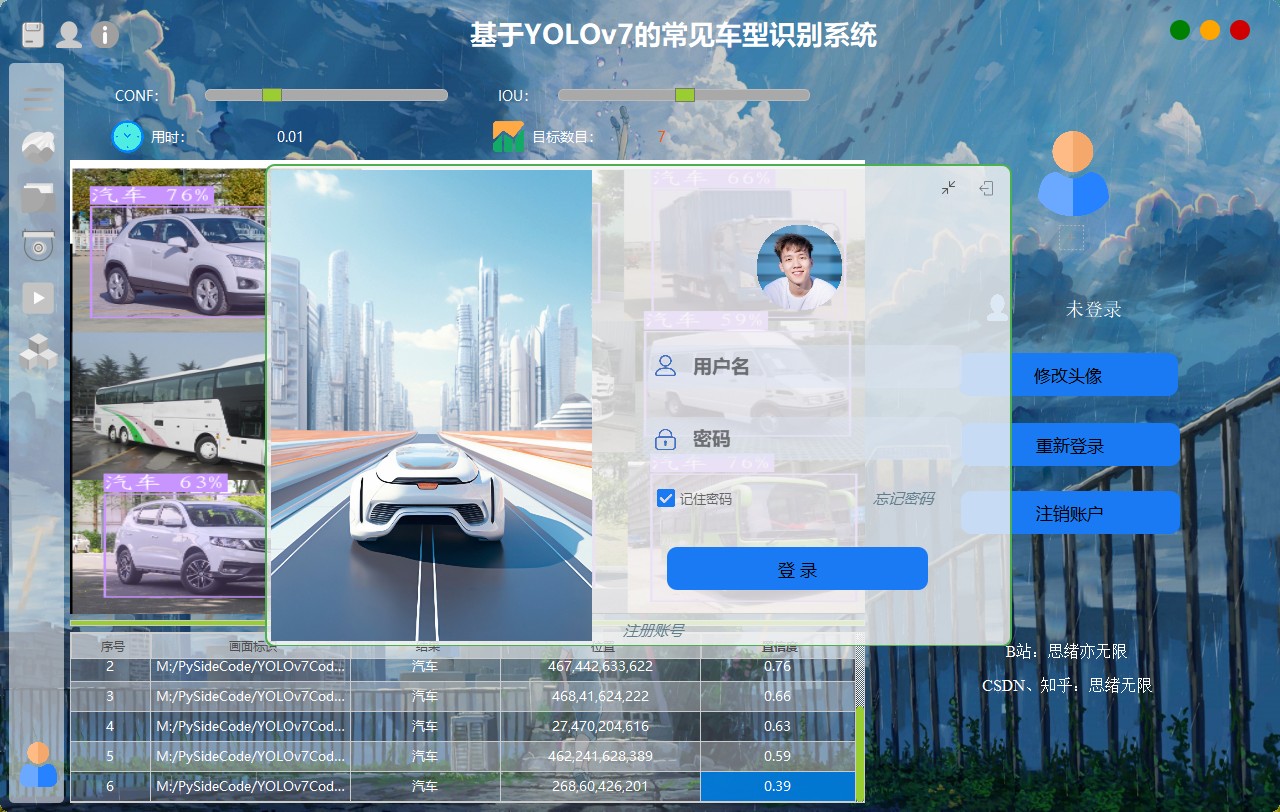This screenshot has height=812, width=1280.
Task: Click the green results table scrollbar
Action: pyautogui.click(x=860, y=755)
